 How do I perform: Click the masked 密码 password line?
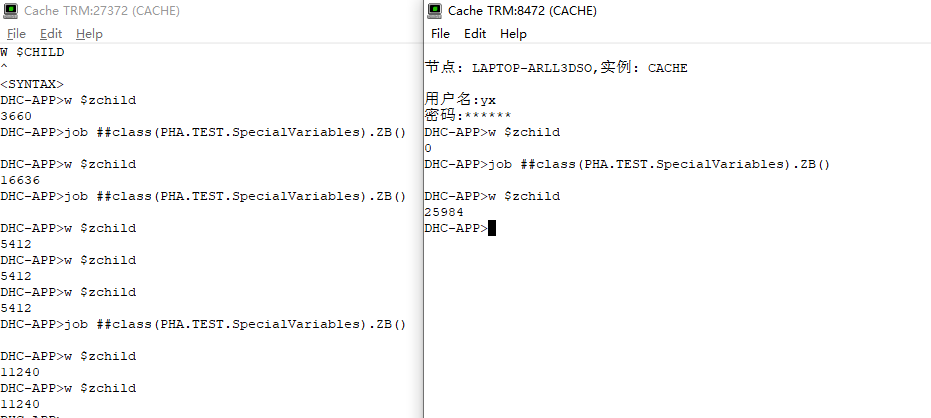coord(468,116)
